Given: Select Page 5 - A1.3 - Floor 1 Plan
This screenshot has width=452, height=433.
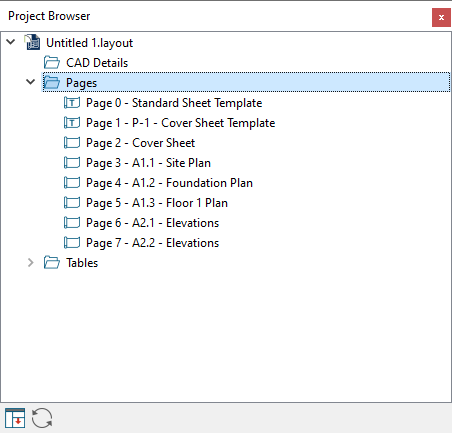Looking at the screenshot, I should click(157, 203).
